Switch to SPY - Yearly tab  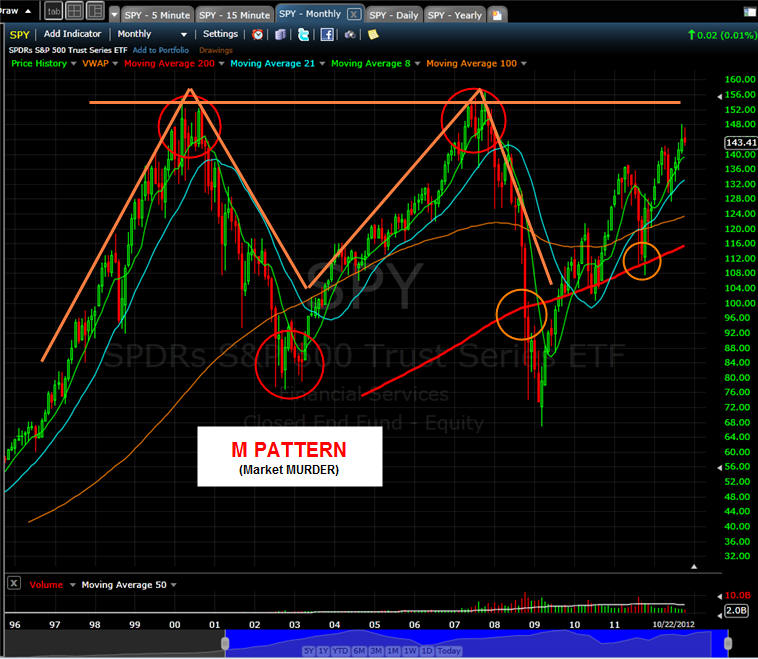pyautogui.click(x=454, y=15)
